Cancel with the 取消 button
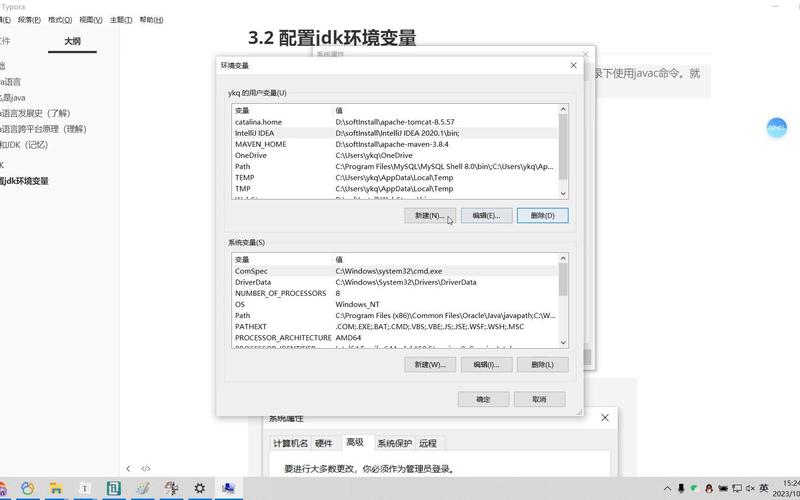This screenshot has height=500, width=800. [x=539, y=399]
